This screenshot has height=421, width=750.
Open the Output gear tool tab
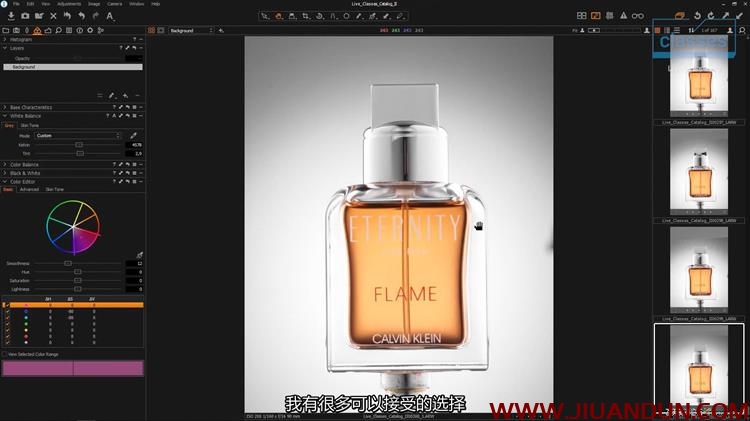coord(90,31)
